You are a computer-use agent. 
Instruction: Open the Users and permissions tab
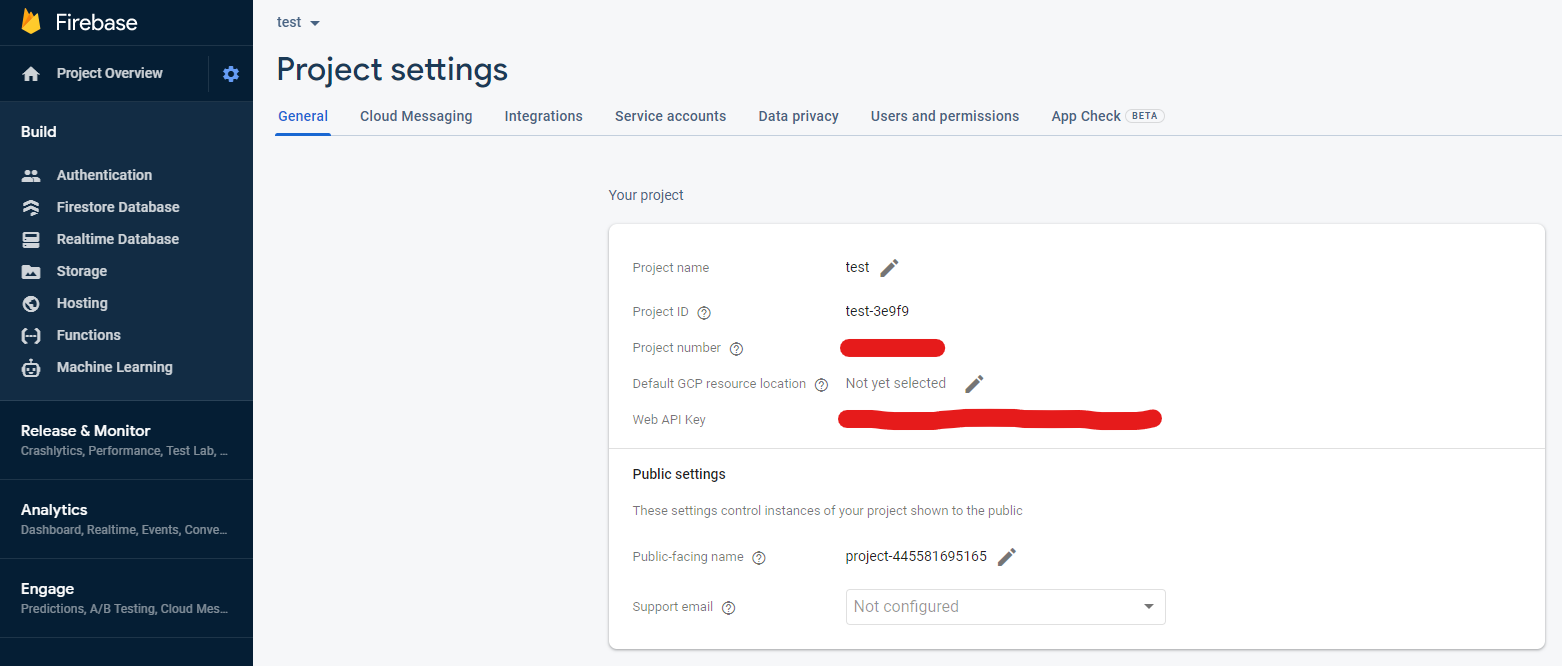[944, 116]
